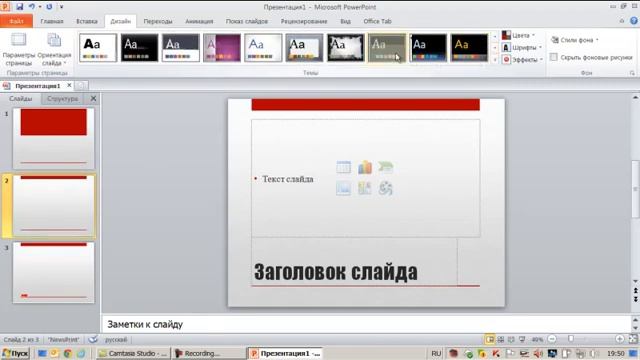Image resolution: width=640 pixels, height=360 pixels.
Task: Select slide 3 thumbnail
Action: pos(53,272)
